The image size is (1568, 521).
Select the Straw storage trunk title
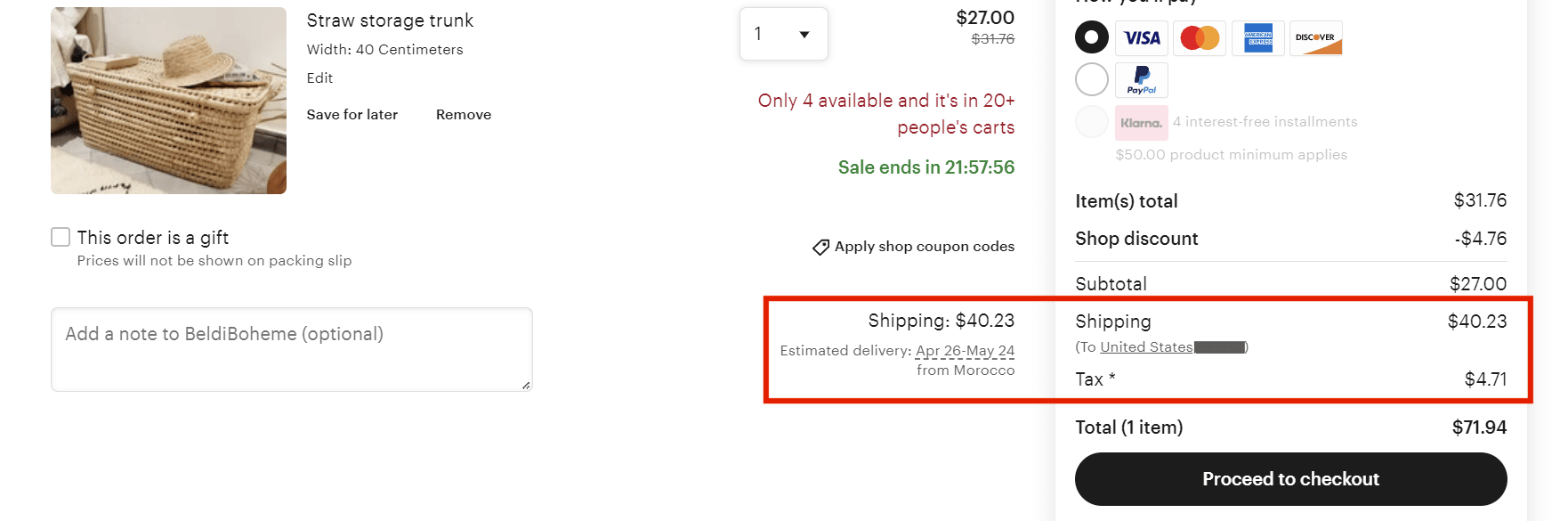coord(390,20)
